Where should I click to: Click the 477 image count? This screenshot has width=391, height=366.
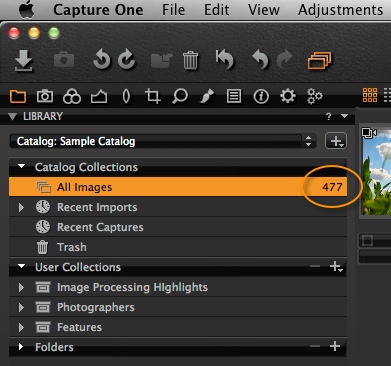coord(332,187)
